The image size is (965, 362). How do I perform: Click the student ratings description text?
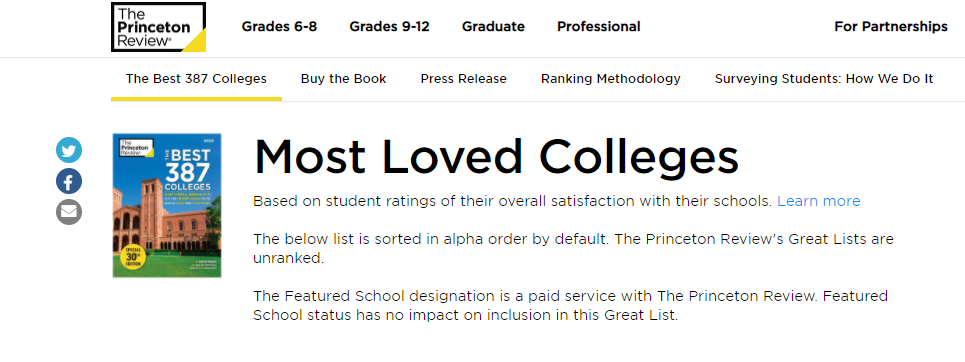513,201
